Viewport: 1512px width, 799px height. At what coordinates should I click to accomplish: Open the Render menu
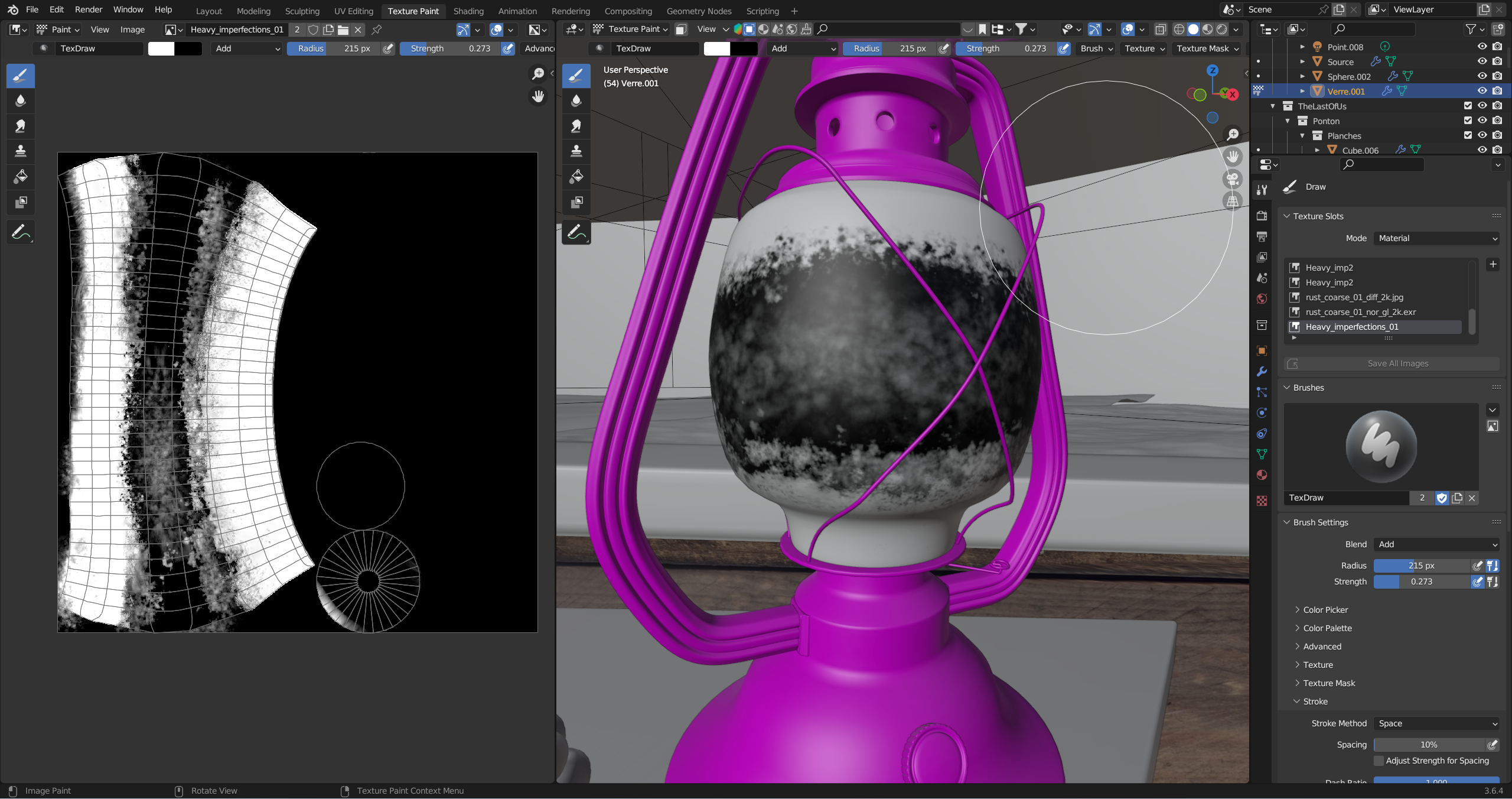[89, 10]
